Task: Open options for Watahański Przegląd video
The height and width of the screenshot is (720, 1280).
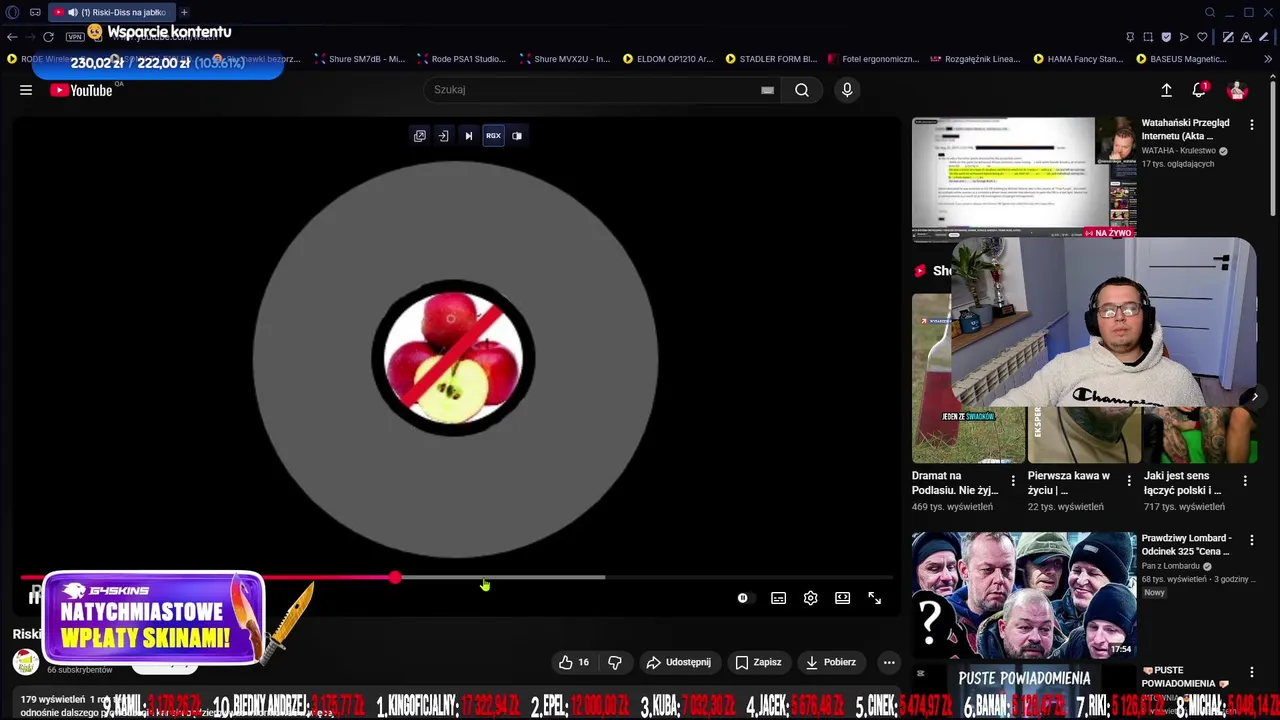Action: click(1251, 124)
